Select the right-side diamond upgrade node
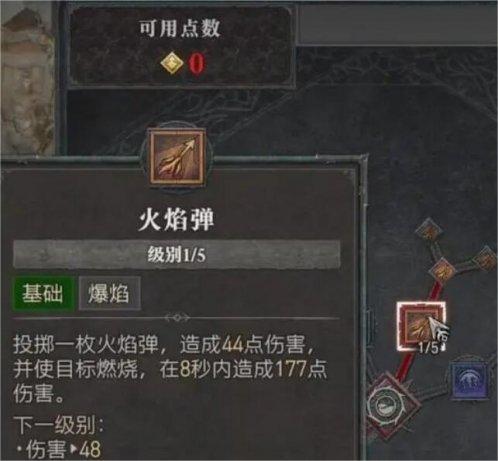This screenshot has width=498, height=461. pos(488,259)
